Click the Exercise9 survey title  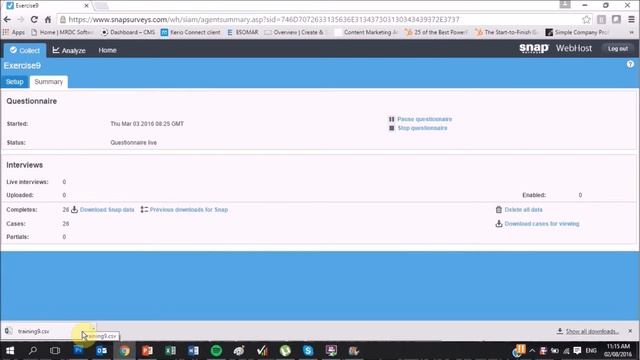(x=22, y=66)
